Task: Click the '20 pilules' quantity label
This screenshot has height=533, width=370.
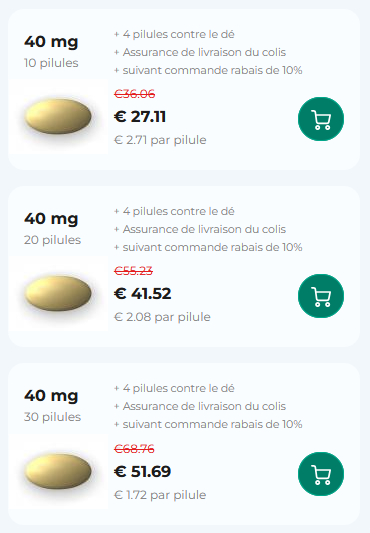Action: pyautogui.click(x=52, y=240)
